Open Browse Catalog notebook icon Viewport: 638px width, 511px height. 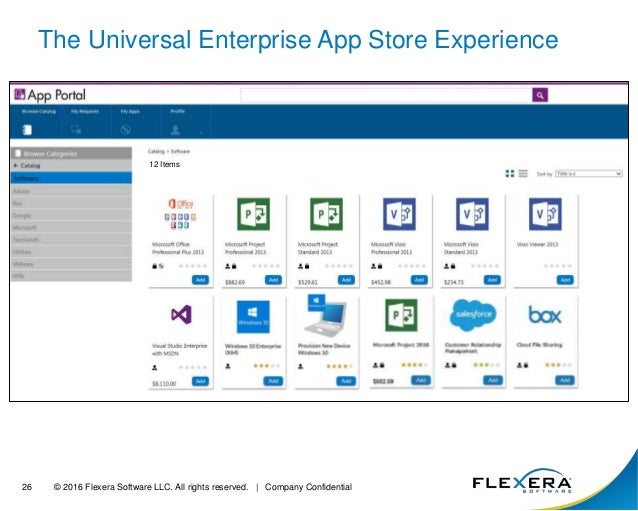(27, 130)
